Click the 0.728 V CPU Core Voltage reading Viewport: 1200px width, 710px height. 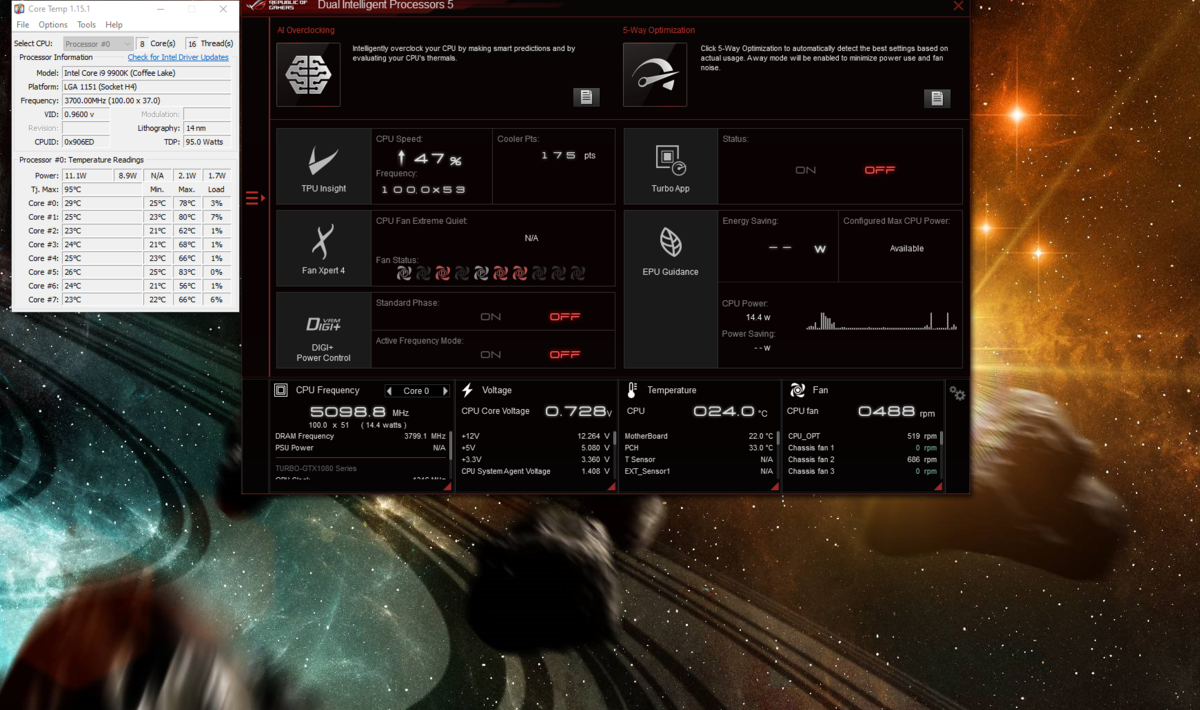pos(578,412)
